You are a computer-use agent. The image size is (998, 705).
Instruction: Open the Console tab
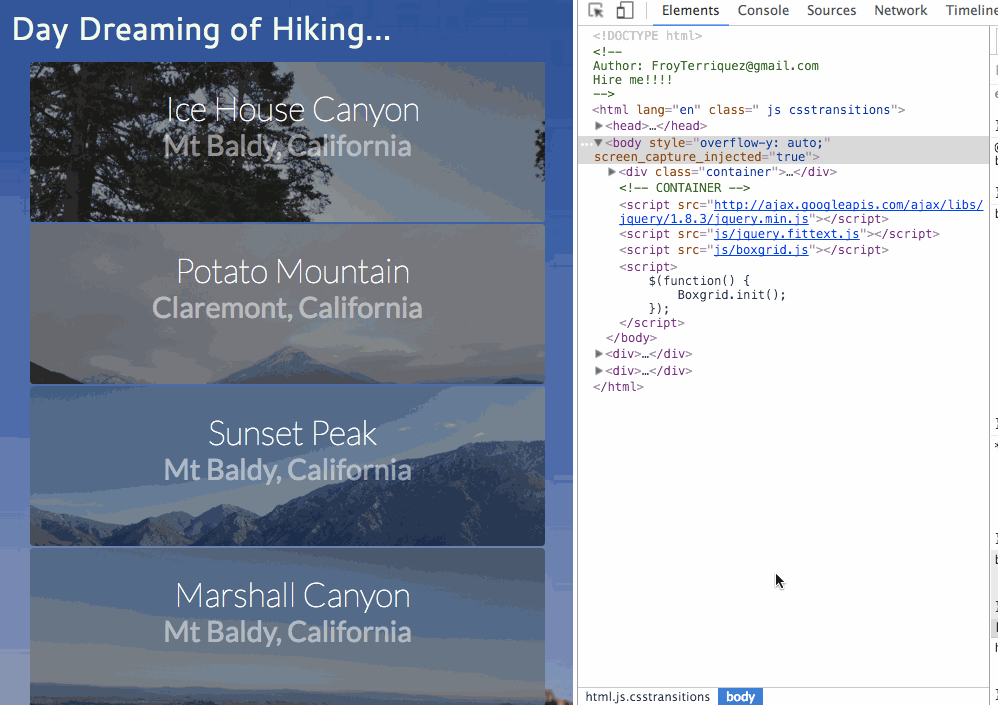click(763, 10)
